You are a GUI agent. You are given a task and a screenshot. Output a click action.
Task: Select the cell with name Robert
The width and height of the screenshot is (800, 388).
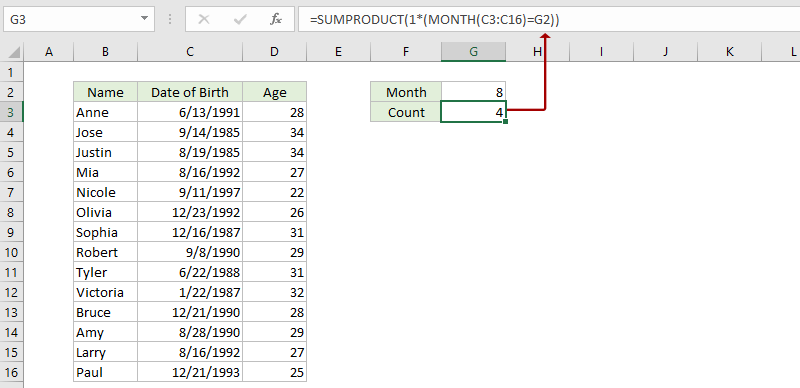pyautogui.click(x=105, y=252)
